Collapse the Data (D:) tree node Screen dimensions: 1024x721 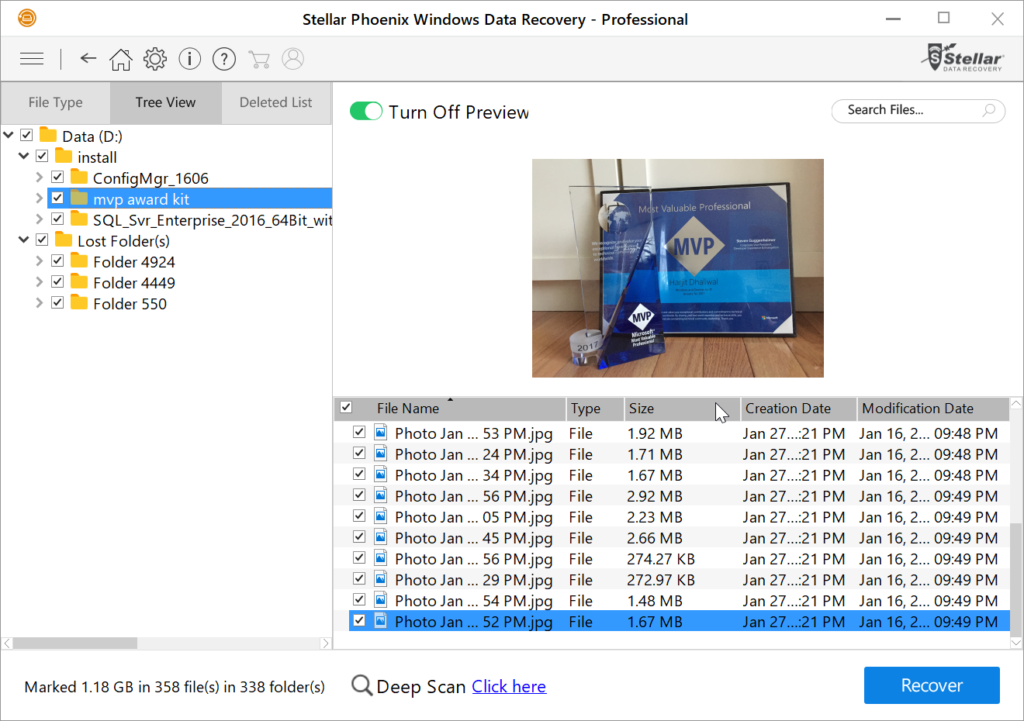point(8,135)
